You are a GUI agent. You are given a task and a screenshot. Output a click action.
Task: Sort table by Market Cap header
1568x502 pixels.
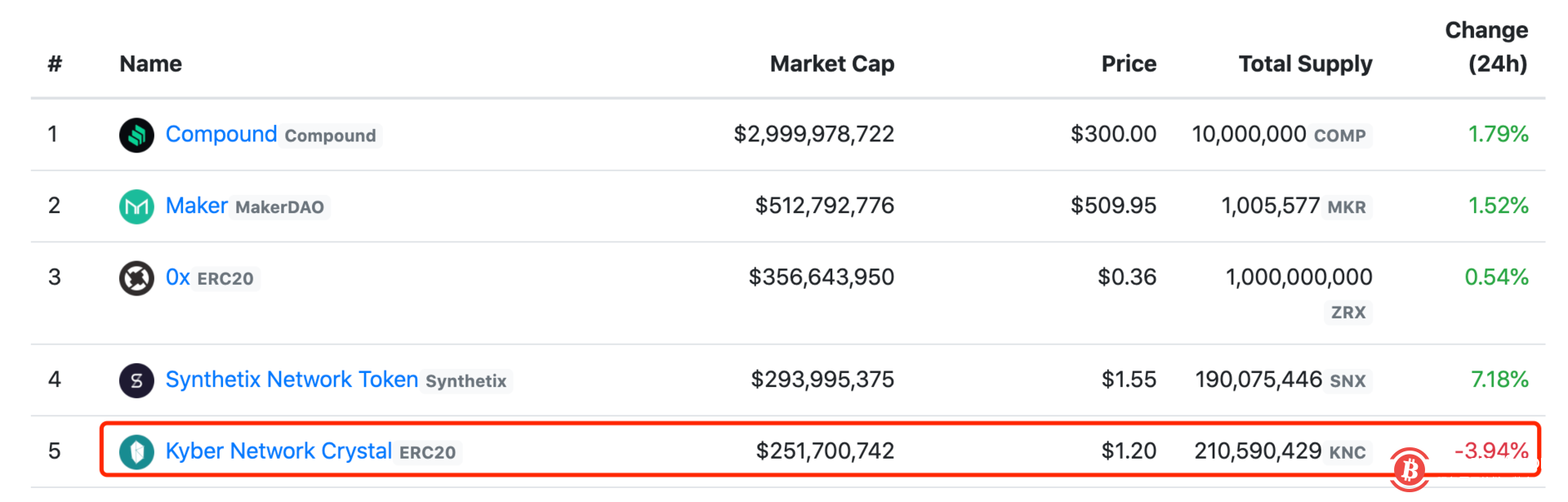coord(831,64)
